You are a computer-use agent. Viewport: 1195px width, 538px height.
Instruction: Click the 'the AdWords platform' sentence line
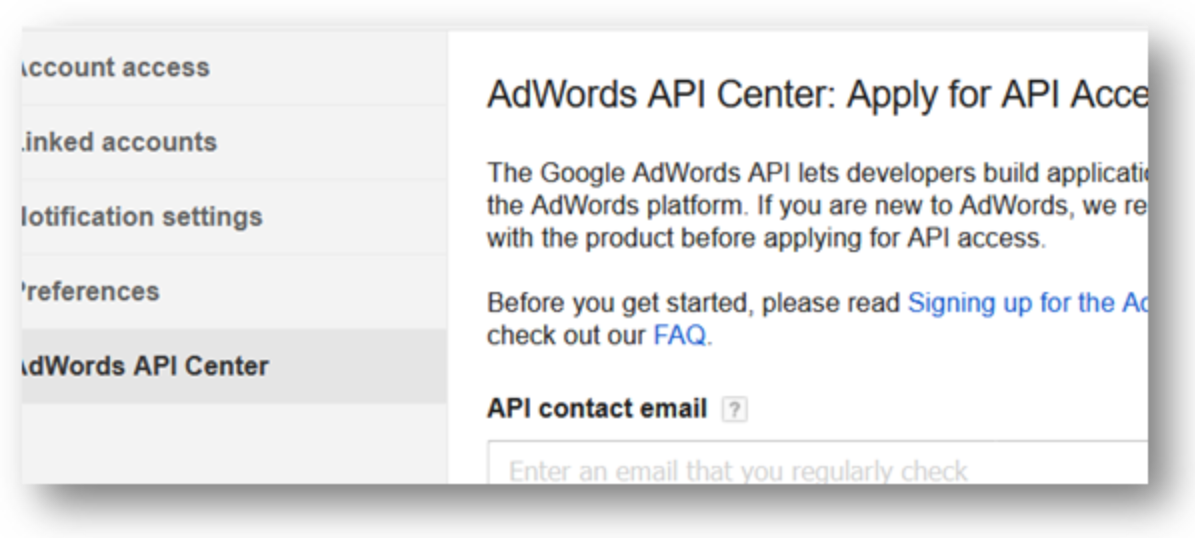[817, 206]
